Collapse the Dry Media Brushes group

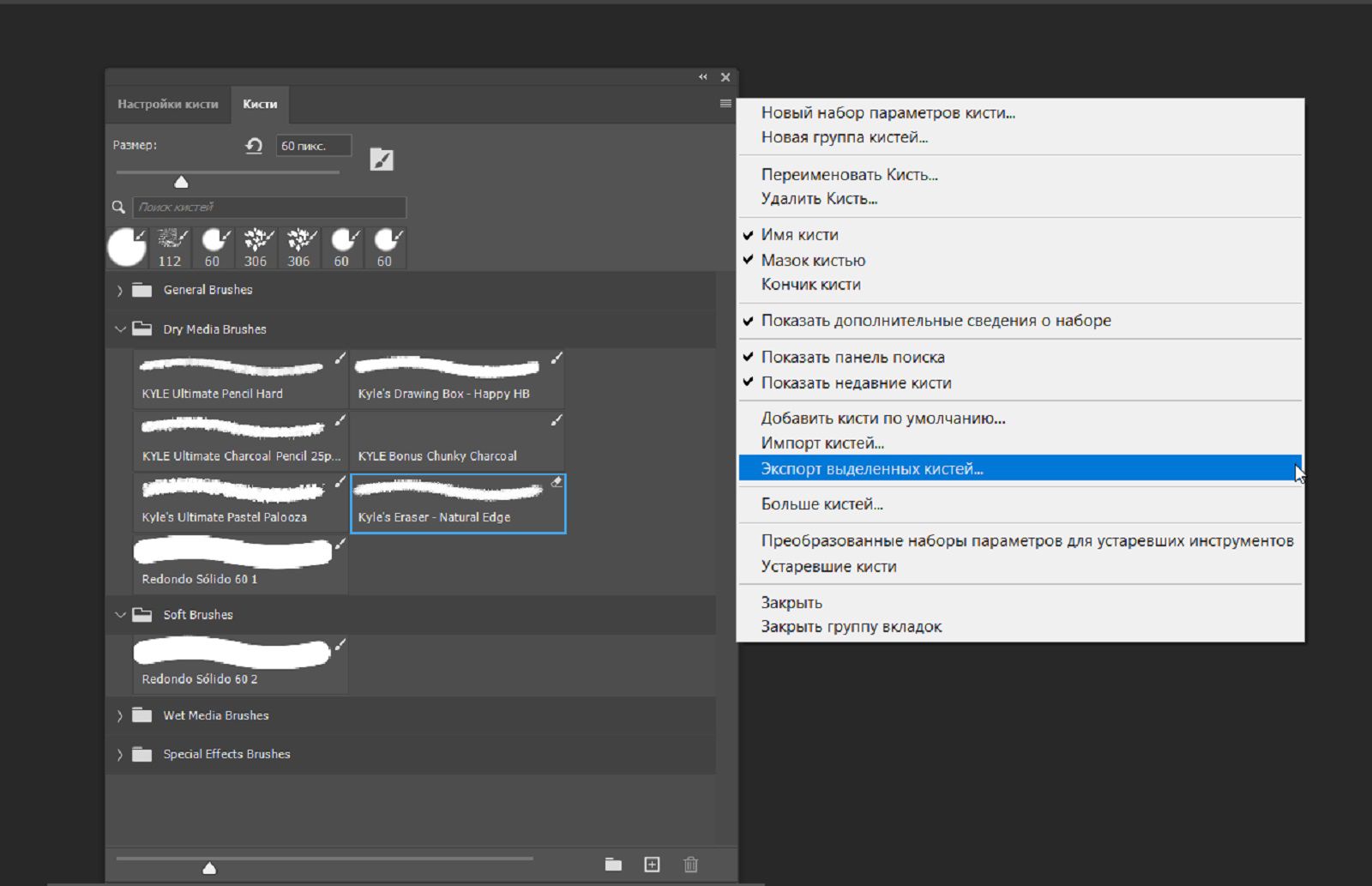coord(120,329)
